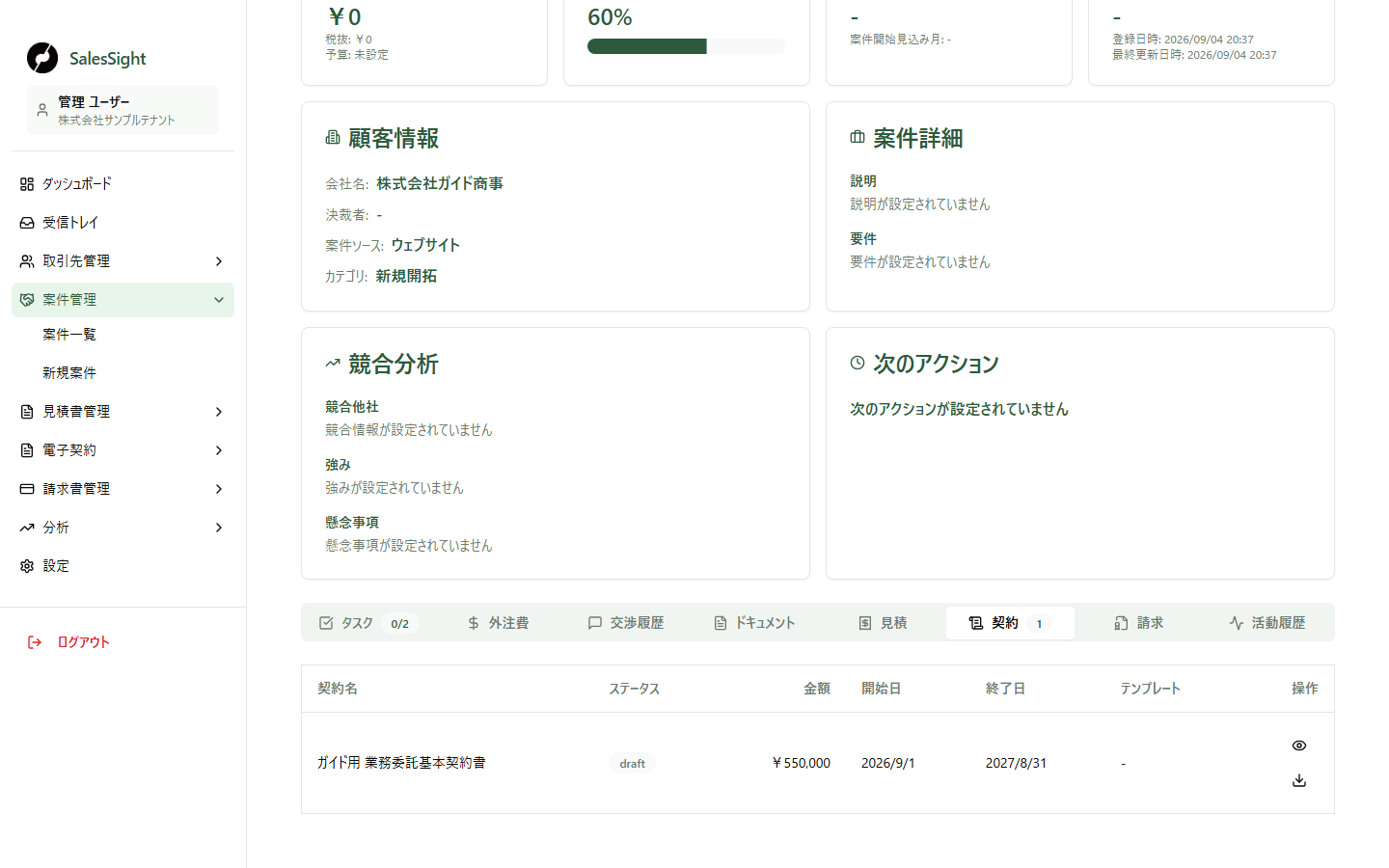Image resolution: width=1389 pixels, height=868 pixels.
Task: Click the briefcase icon beside 案件詳細
Action: click(858, 138)
